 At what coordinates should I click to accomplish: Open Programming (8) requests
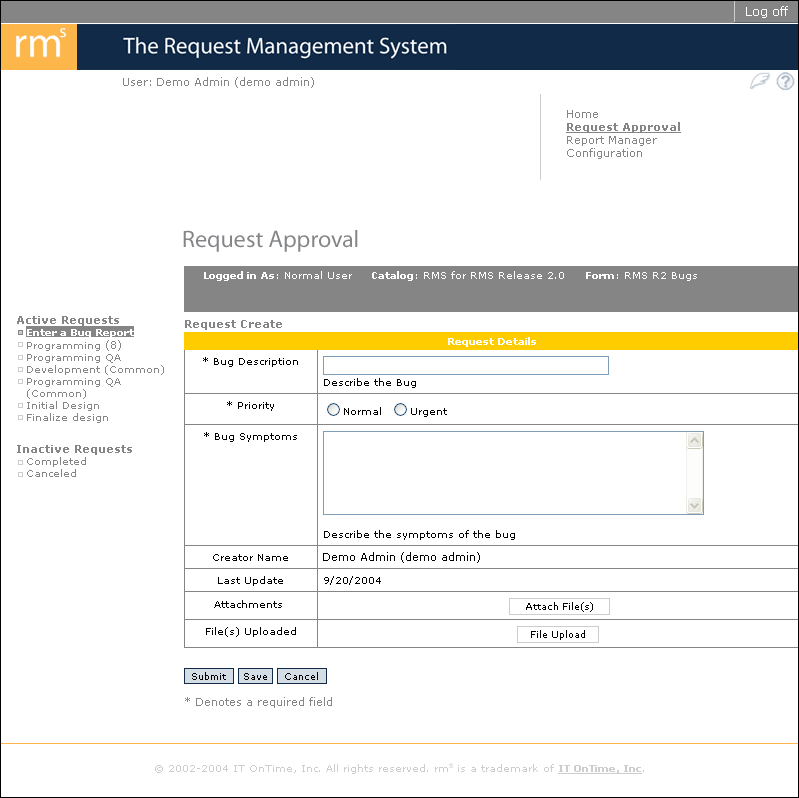74,345
